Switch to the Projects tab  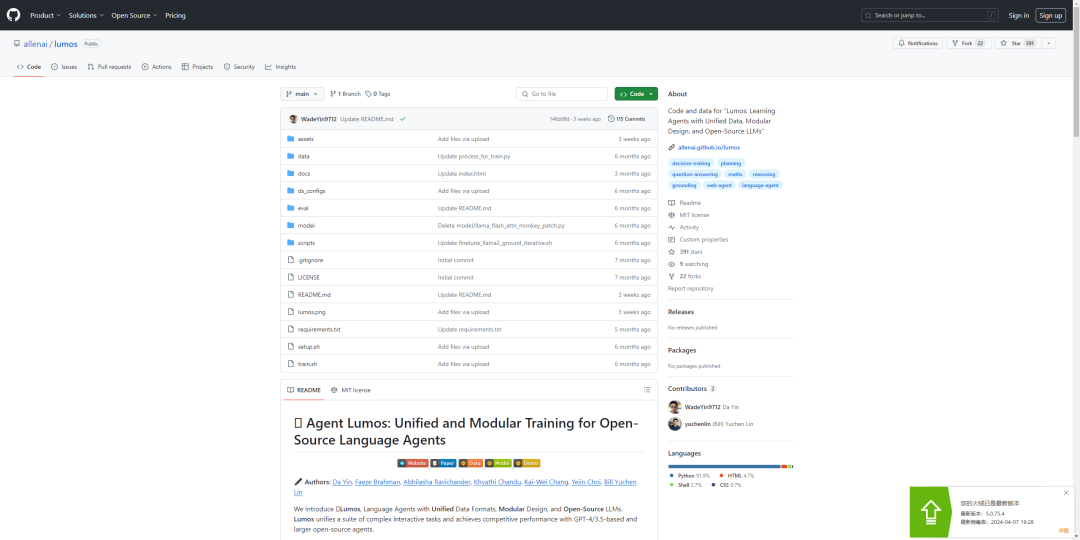tap(197, 67)
